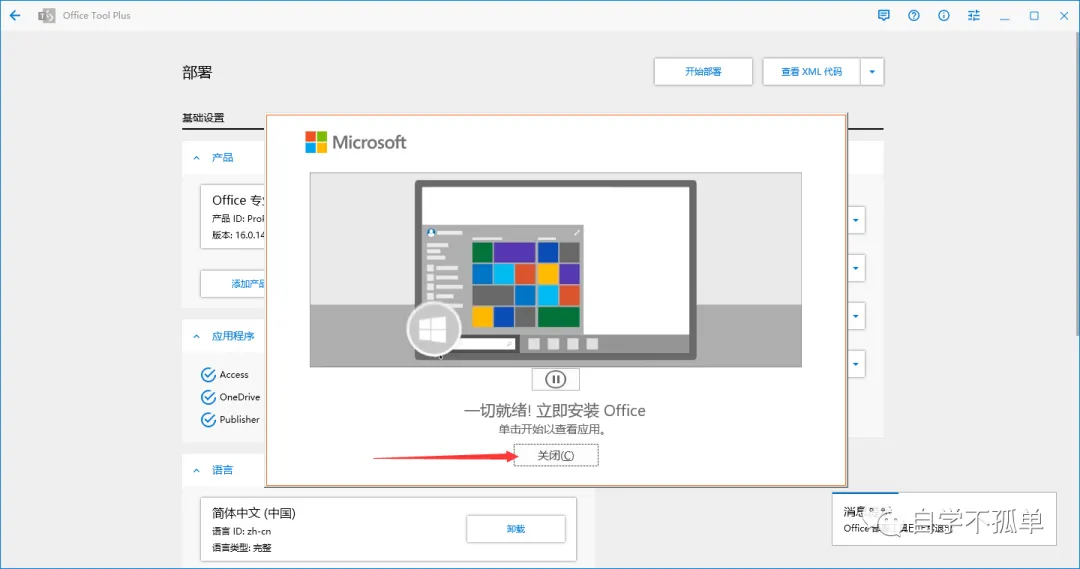Open the feedback chat icon in title bar
Viewport: 1080px width, 569px height.
click(884, 15)
